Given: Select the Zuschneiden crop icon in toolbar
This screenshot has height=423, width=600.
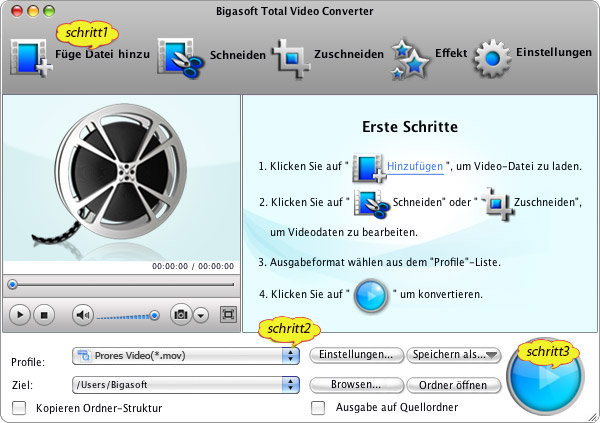Looking at the screenshot, I should (x=292, y=58).
